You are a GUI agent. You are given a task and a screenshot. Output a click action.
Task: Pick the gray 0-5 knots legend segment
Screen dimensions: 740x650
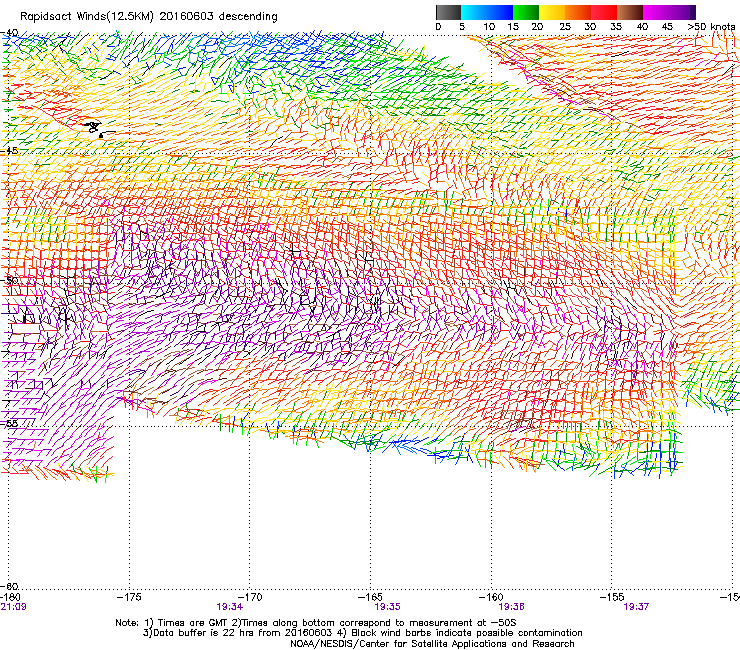click(448, 12)
